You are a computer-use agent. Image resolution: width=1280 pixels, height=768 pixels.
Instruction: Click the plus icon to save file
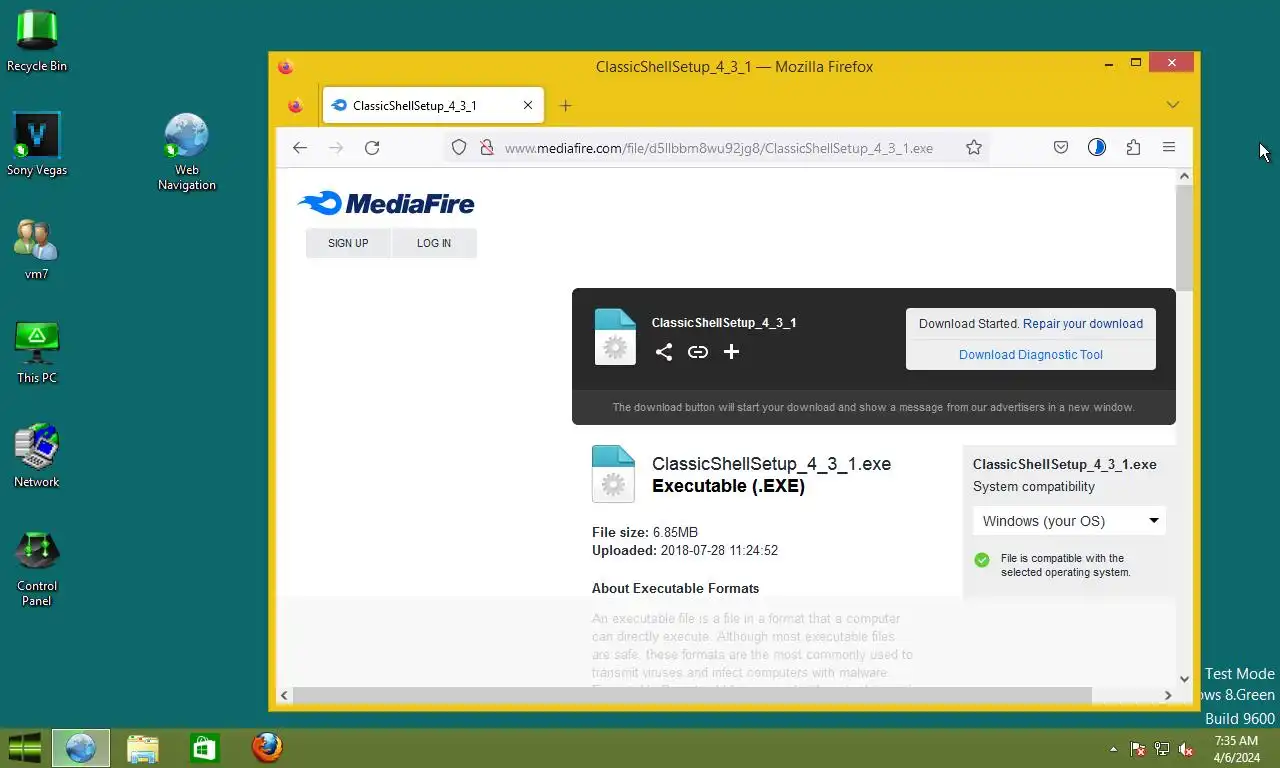tap(731, 352)
